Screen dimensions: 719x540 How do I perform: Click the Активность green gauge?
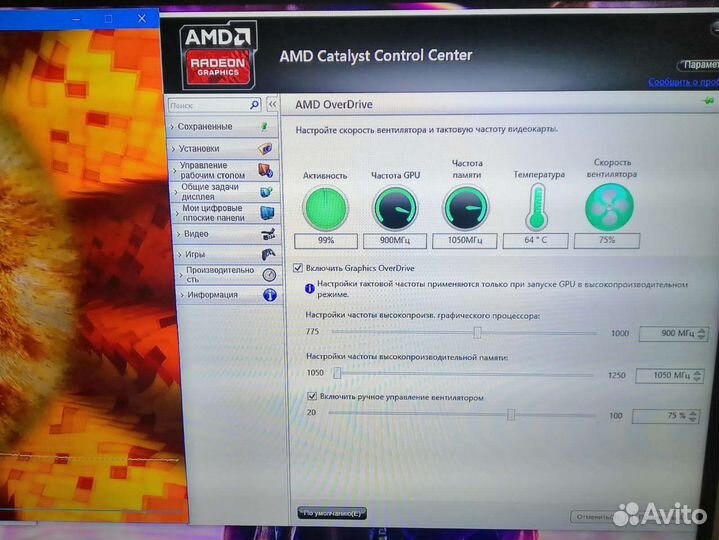coord(325,208)
